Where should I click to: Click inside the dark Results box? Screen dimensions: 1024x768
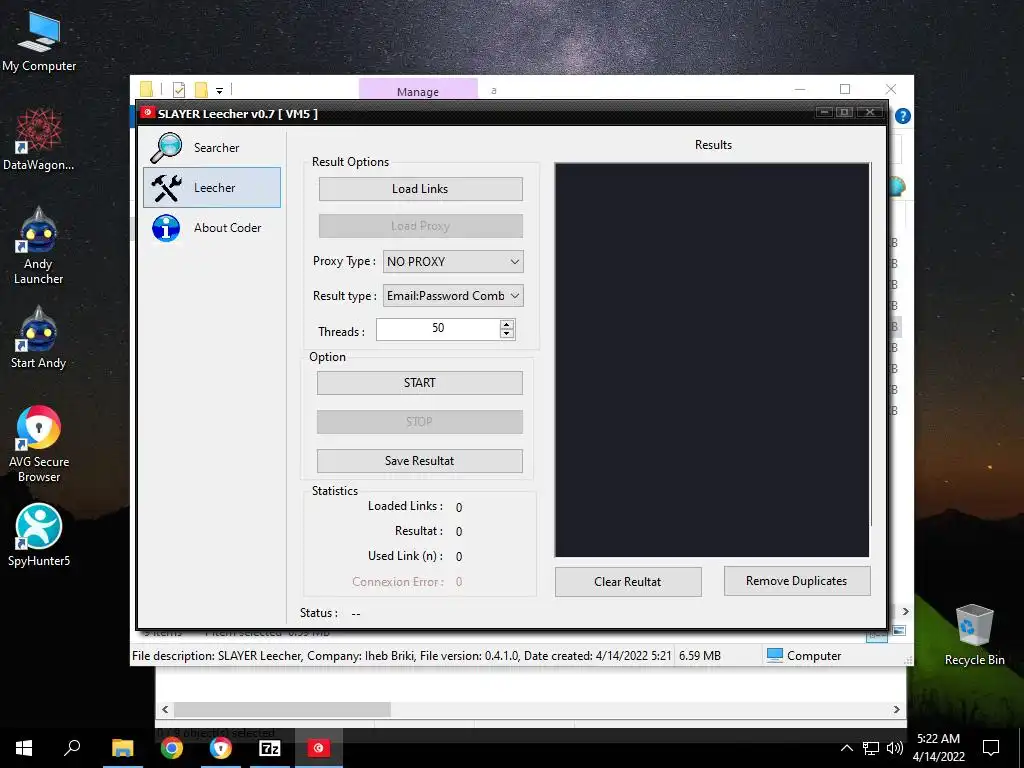click(712, 360)
